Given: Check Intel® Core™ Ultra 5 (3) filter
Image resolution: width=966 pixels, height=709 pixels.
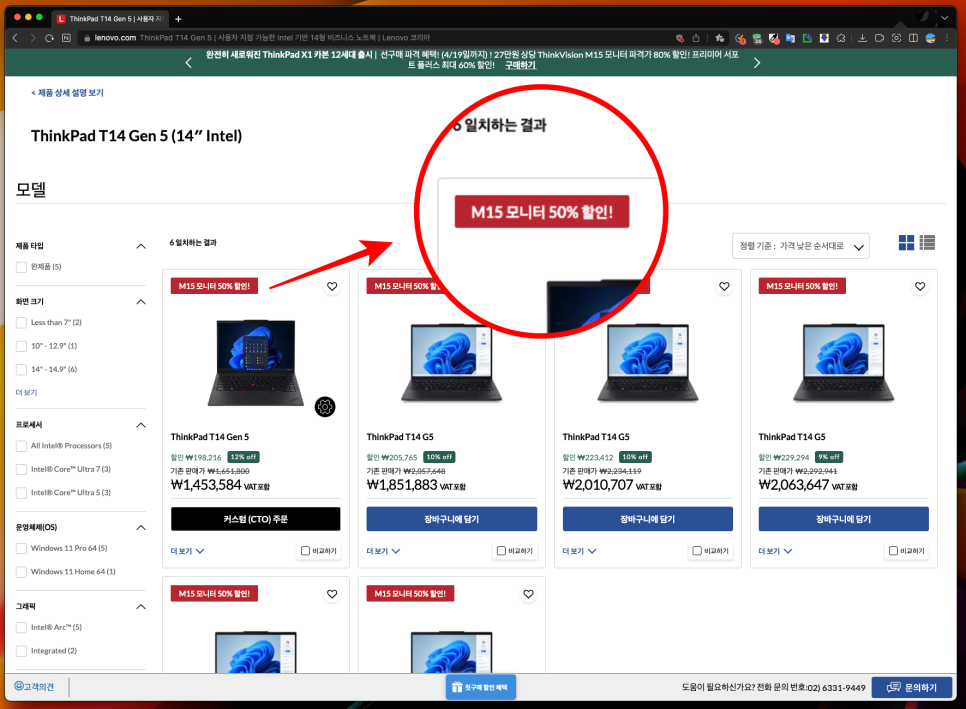Looking at the screenshot, I should coord(22,492).
